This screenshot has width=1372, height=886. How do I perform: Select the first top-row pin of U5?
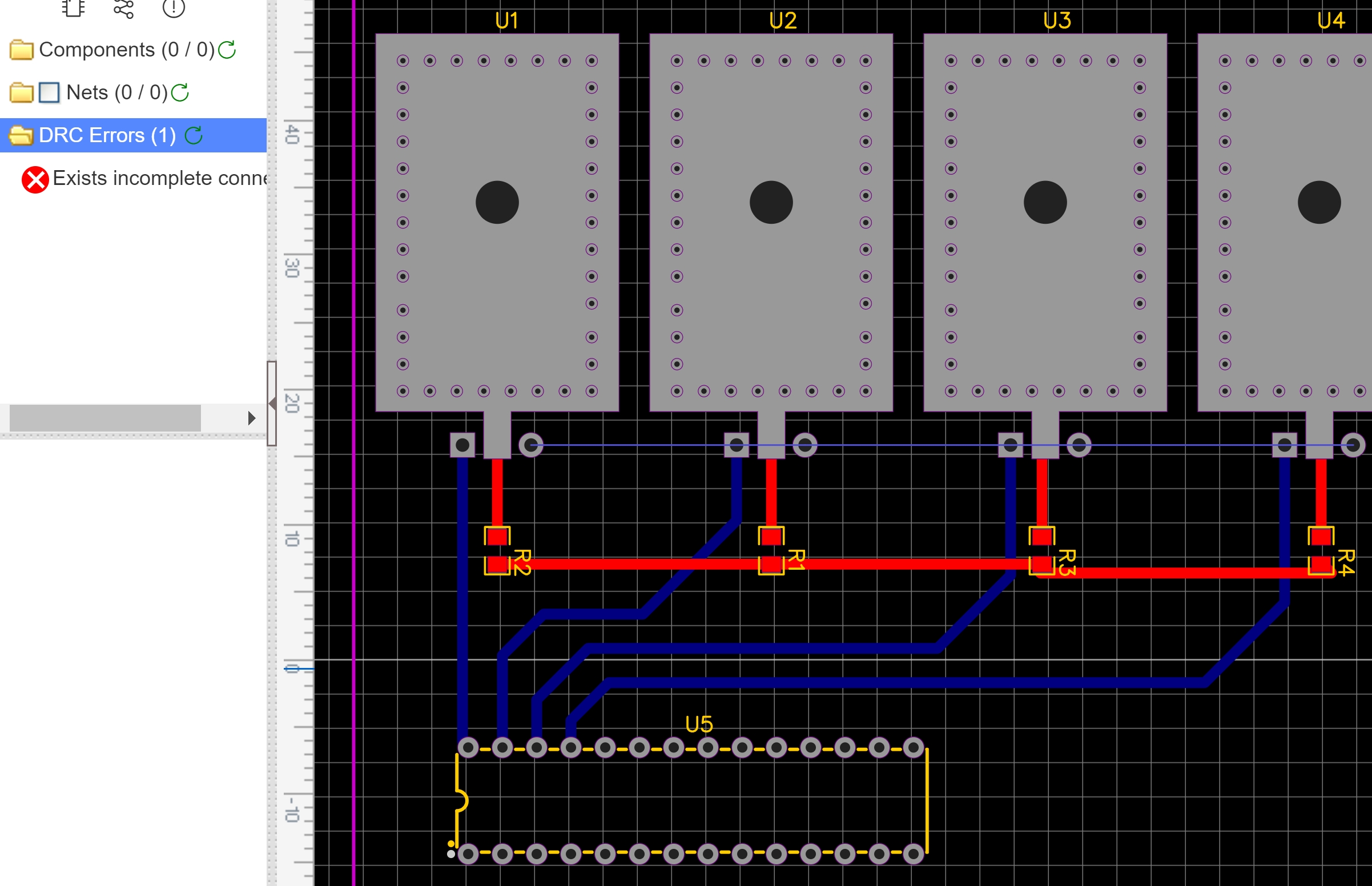468,748
